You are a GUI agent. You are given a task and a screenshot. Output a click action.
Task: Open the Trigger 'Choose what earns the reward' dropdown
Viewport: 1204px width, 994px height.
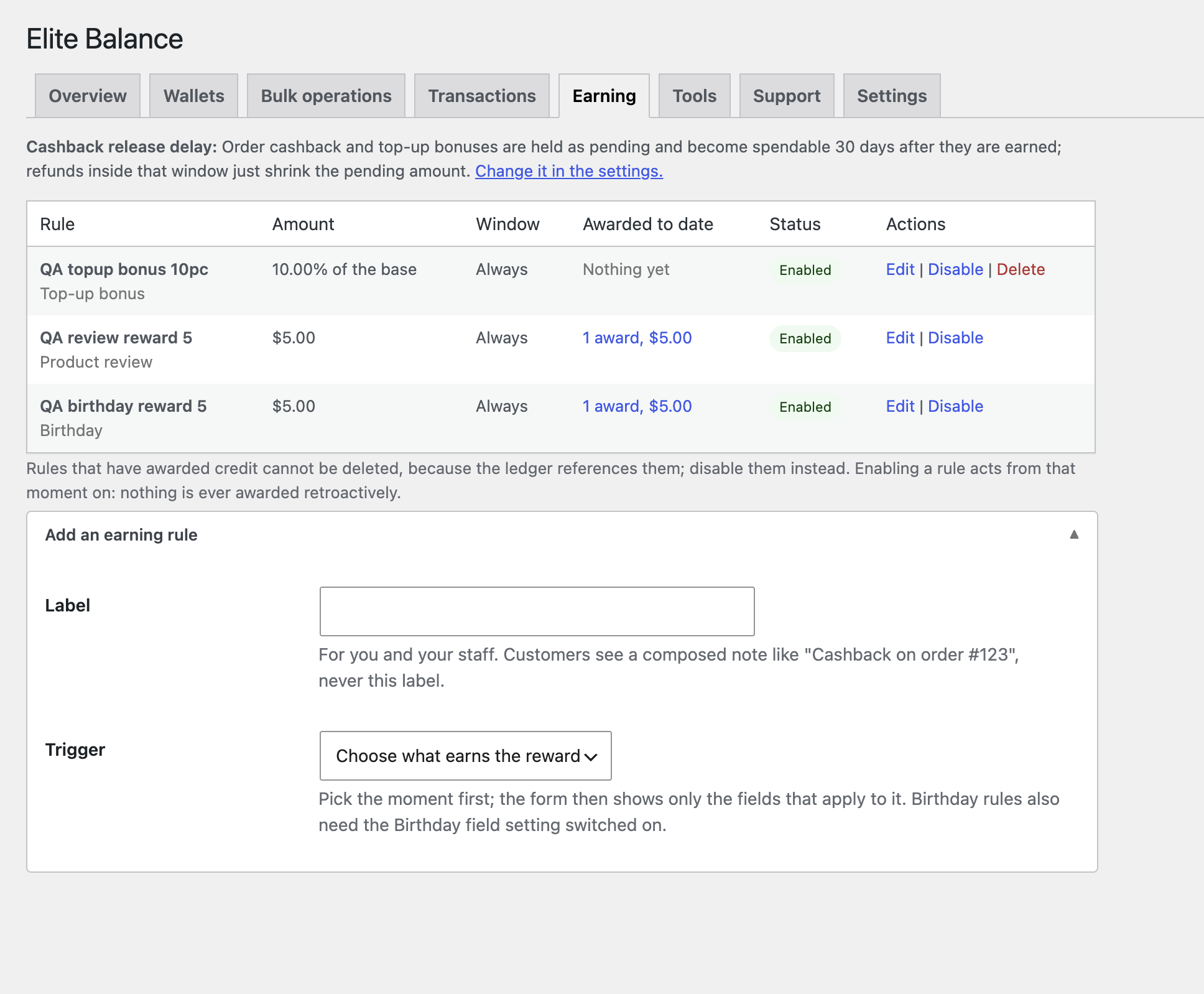point(465,755)
